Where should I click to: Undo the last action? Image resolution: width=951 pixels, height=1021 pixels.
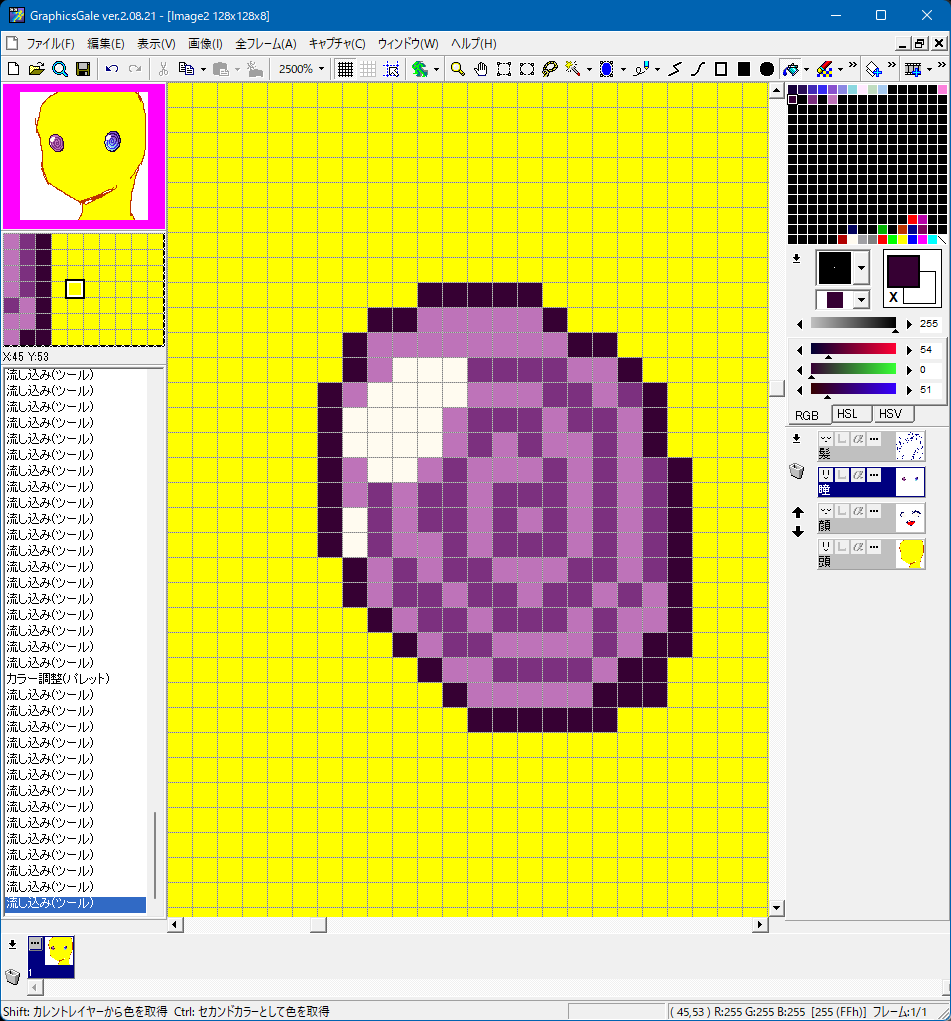point(112,69)
